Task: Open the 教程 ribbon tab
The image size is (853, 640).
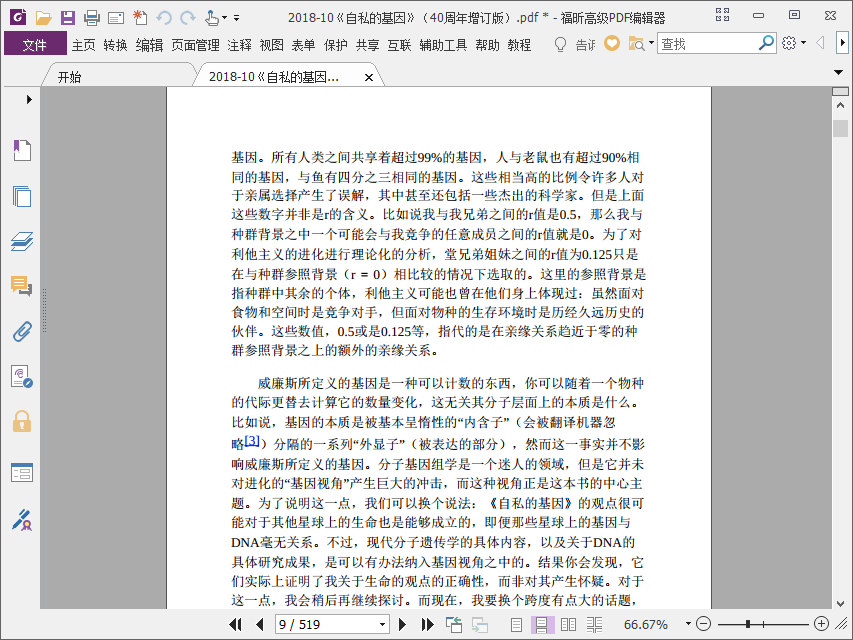Action: [x=519, y=45]
